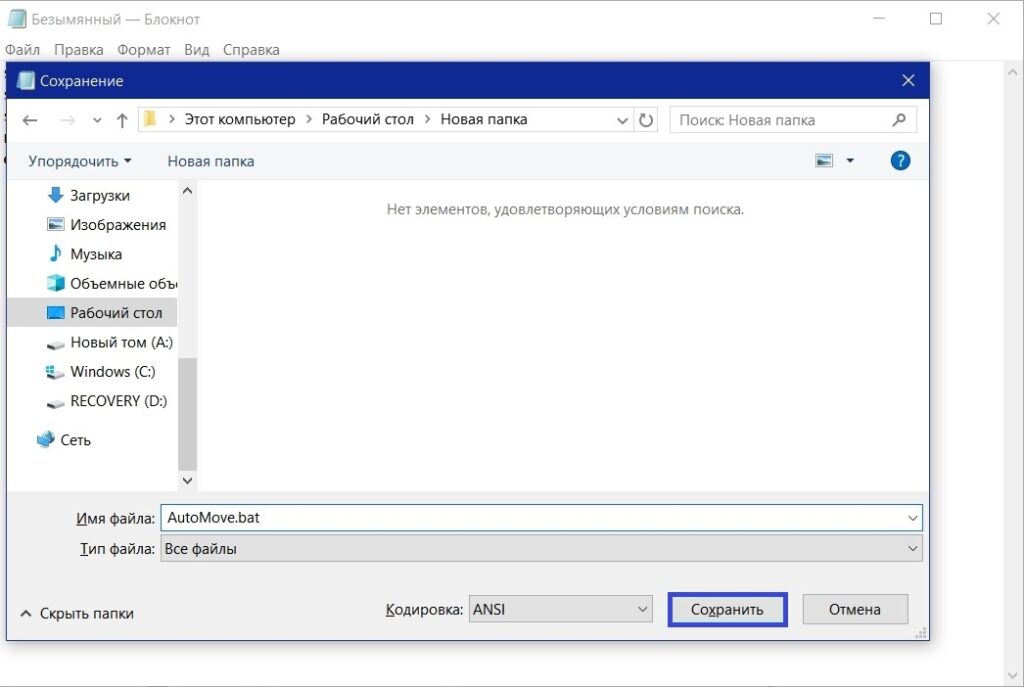Screen dimensions: 1024x687
Task: Open the 'Тип файла' combo box
Action: (x=541, y=549)
